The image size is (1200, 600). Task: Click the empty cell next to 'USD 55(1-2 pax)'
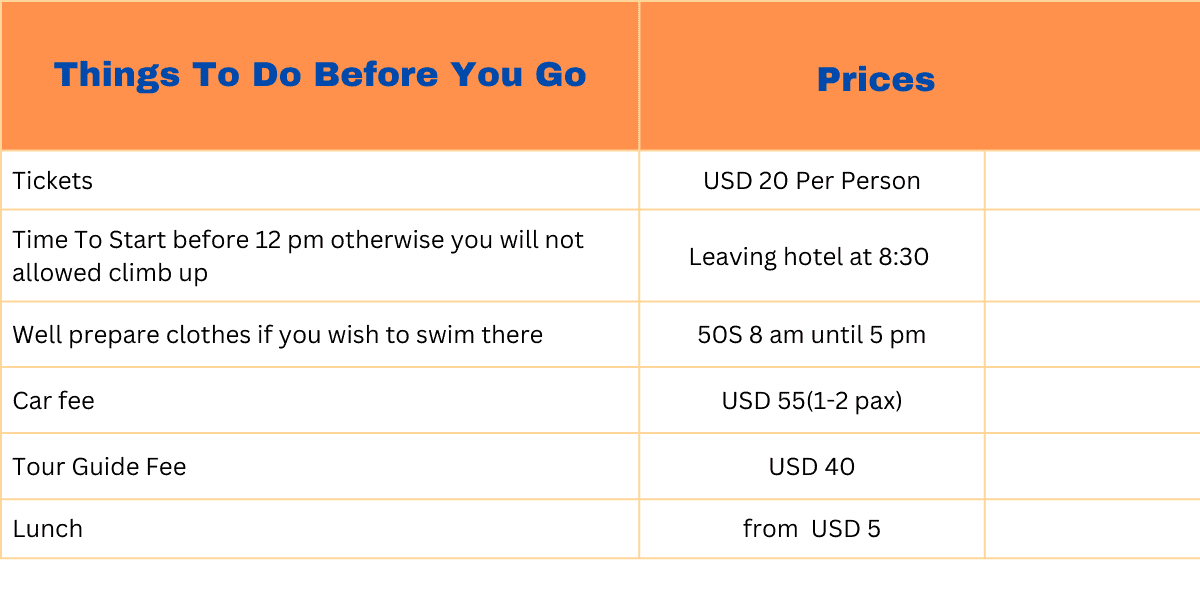(1092, 401)
